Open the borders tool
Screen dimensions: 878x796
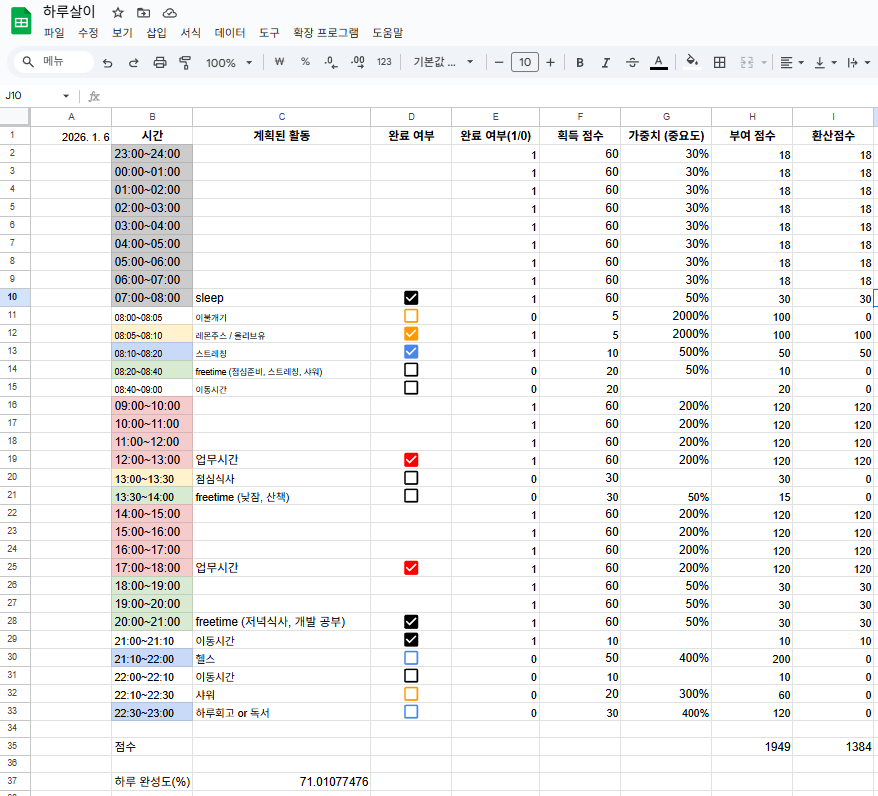[x=720, y=63]
